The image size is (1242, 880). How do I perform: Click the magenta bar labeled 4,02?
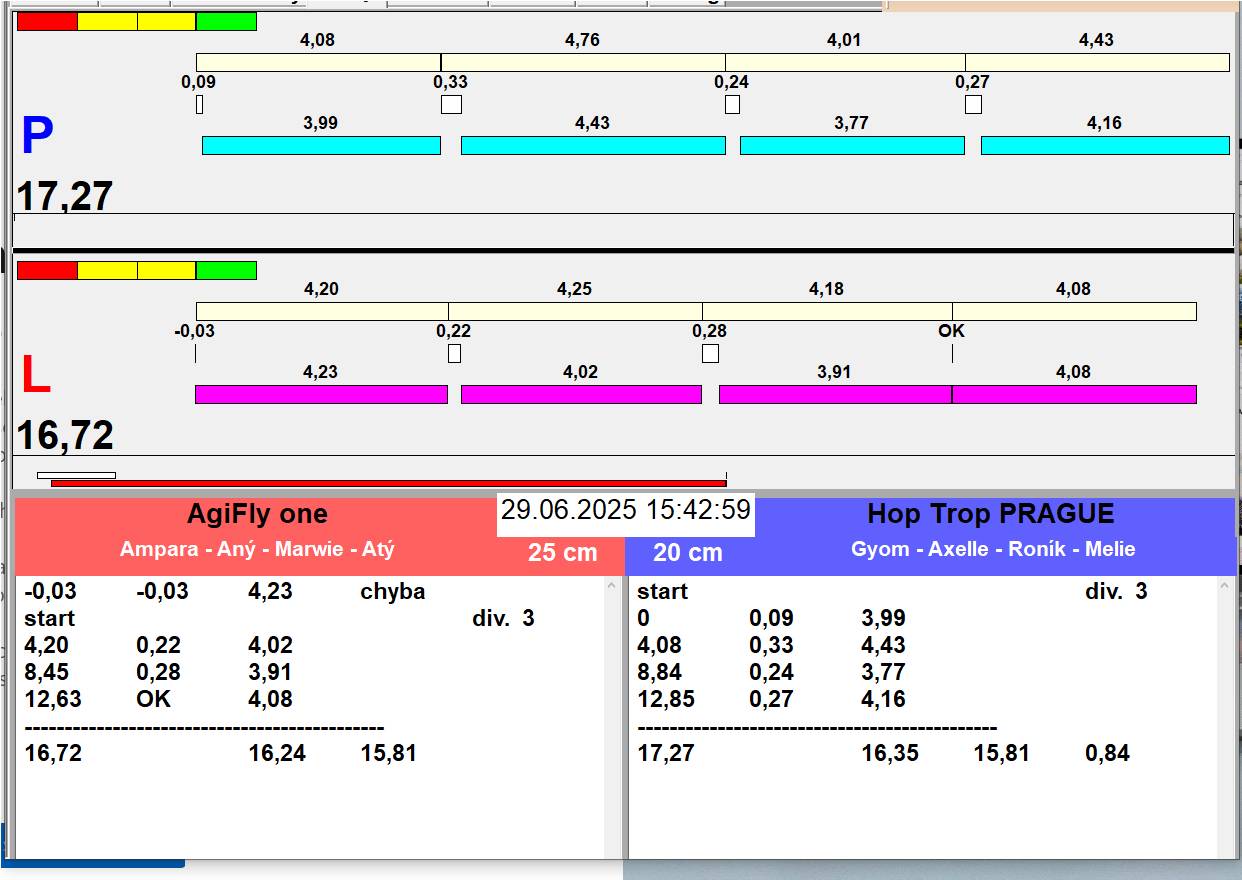click(x=581, y=394)
